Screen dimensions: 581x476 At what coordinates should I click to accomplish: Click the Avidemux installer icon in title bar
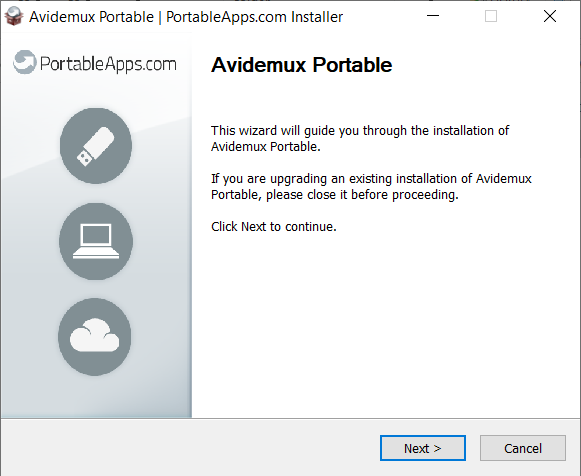click(14, 17)
